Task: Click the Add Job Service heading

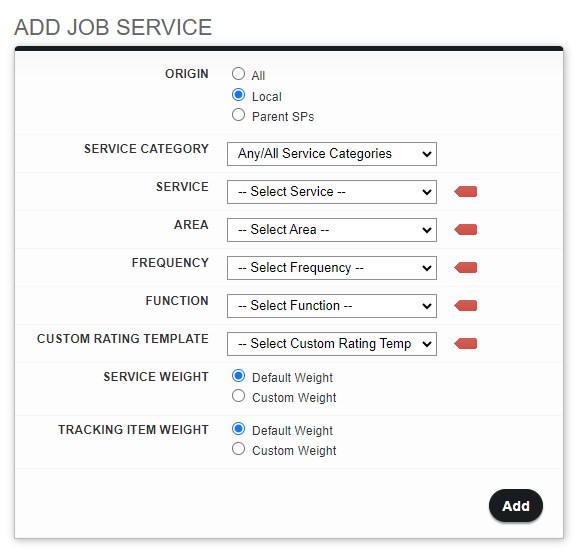Action: [x=113, y=27]
